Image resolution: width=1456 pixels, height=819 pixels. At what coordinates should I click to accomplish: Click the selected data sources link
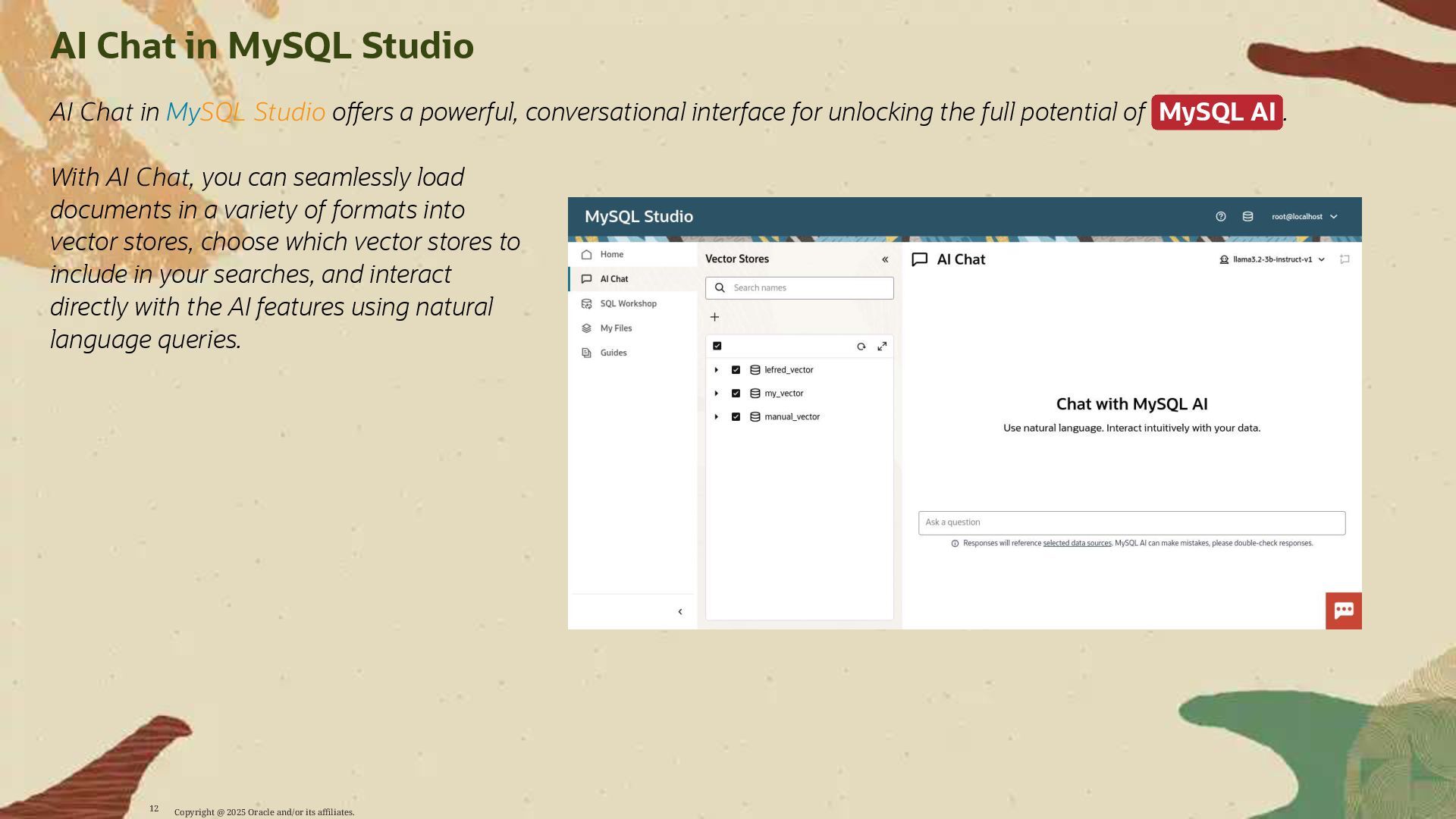click(1077, 543)
